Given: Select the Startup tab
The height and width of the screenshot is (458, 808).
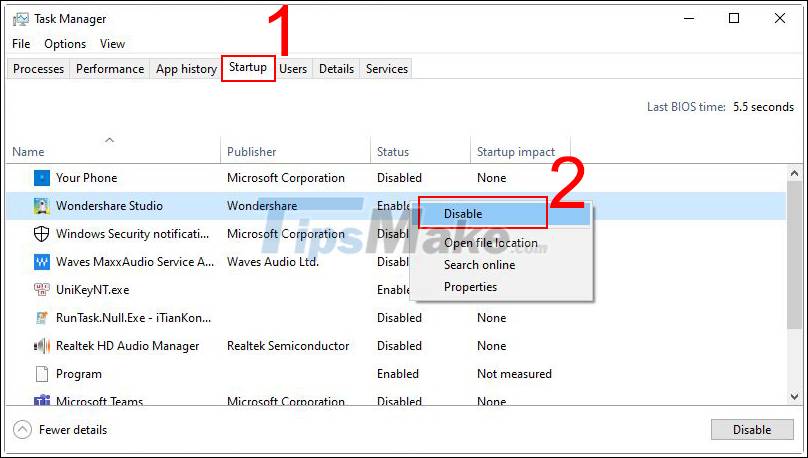Looking at the screenshot, I should click(x=248, y=67).
